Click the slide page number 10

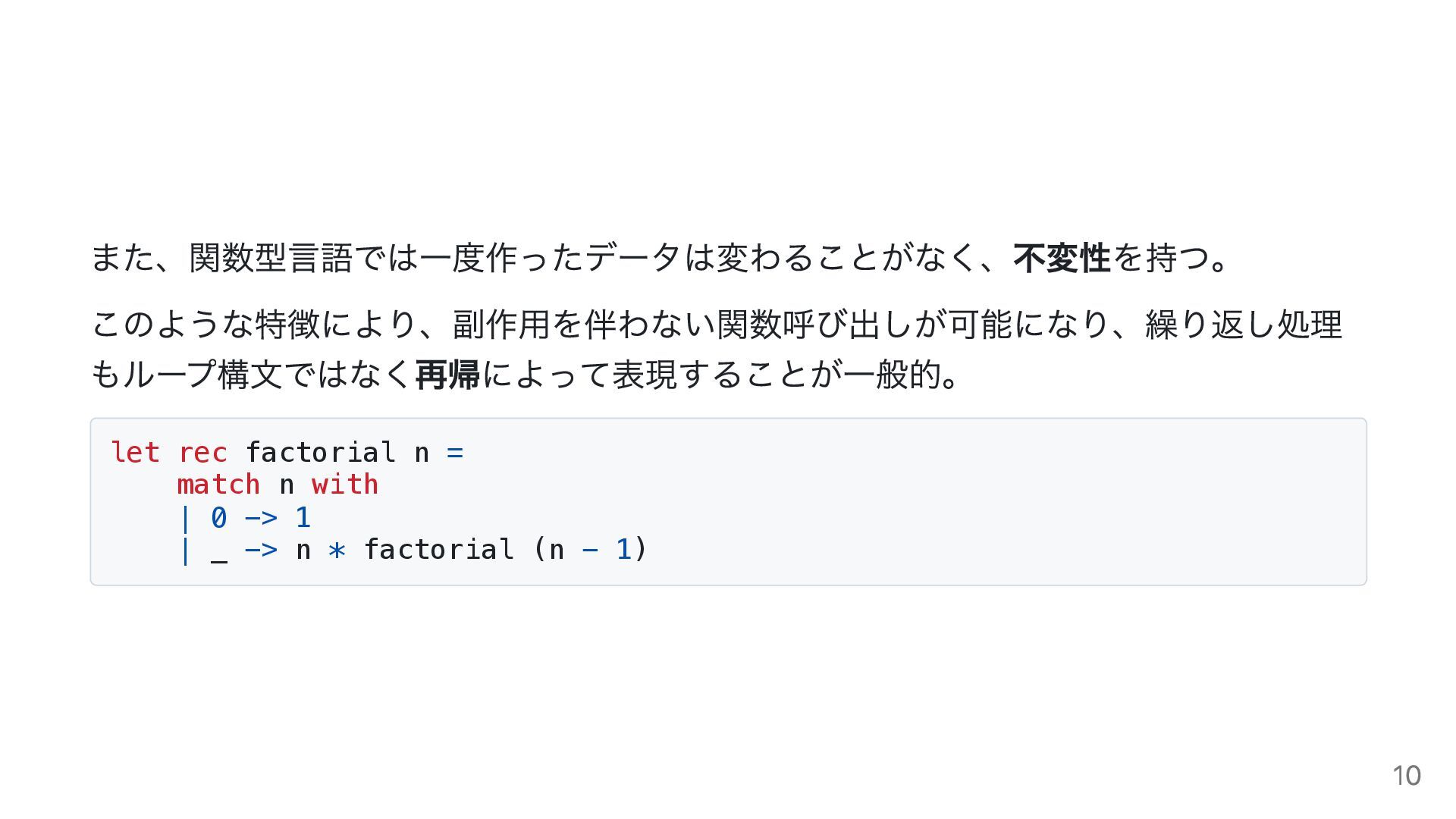pos(1407,776)
